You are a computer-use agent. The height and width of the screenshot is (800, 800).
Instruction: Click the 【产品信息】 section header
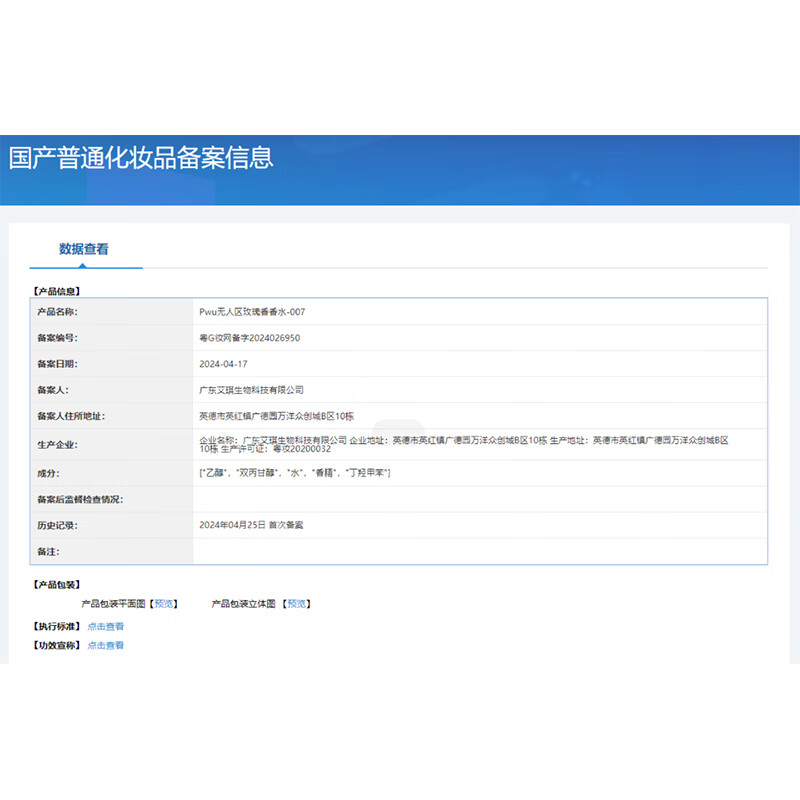pos(54,291)
